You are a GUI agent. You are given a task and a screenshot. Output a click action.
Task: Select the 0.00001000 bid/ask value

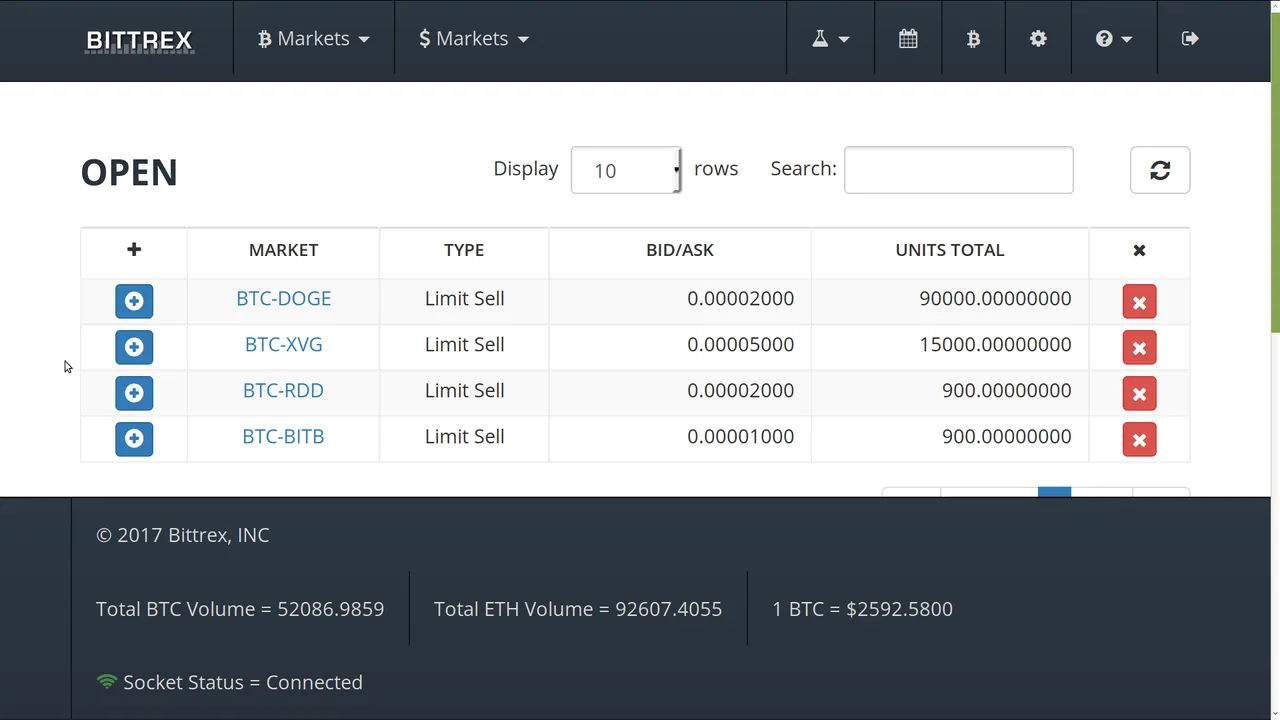click(741, 437)
